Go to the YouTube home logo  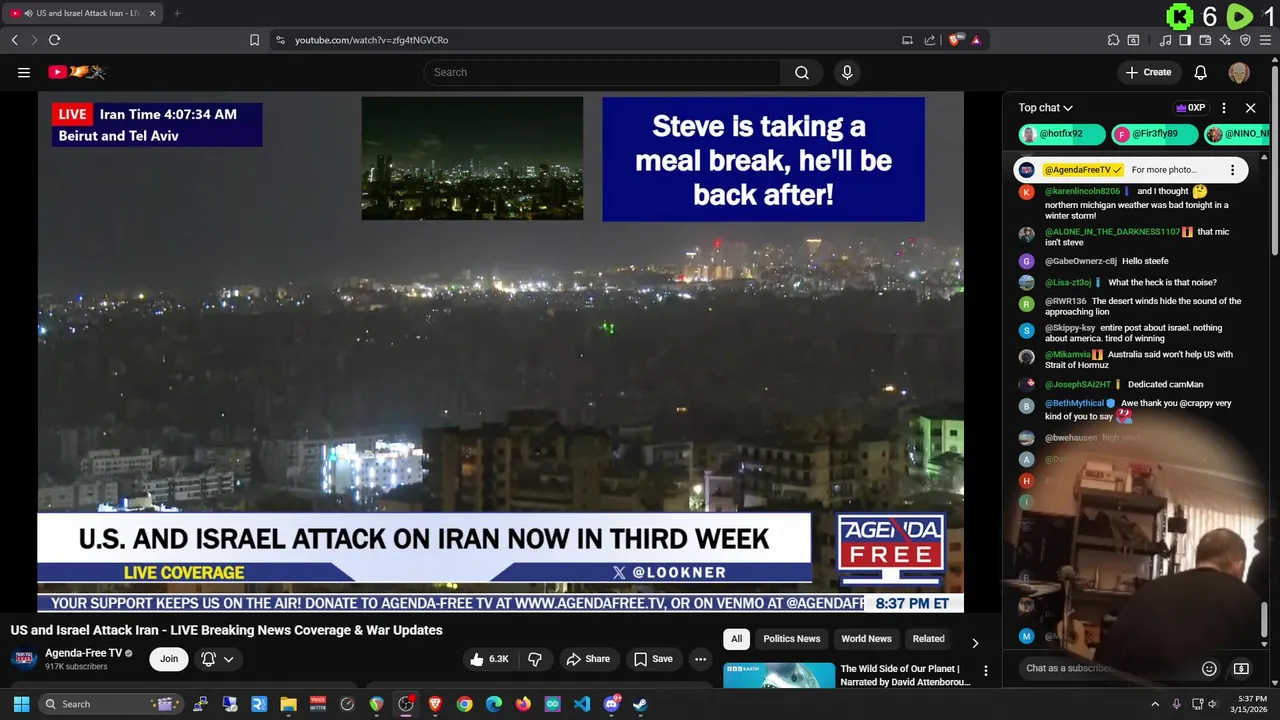pyautogui.click(x=76, y=72)
